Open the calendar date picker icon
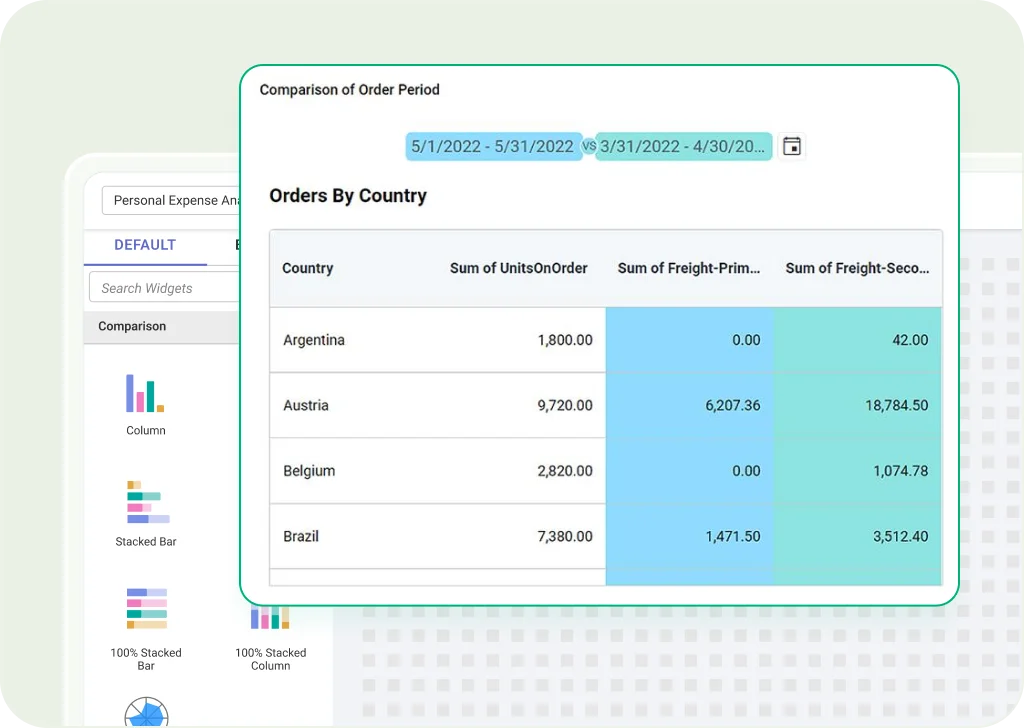The height and width of the screenshot is (728, 1024). 792,147
